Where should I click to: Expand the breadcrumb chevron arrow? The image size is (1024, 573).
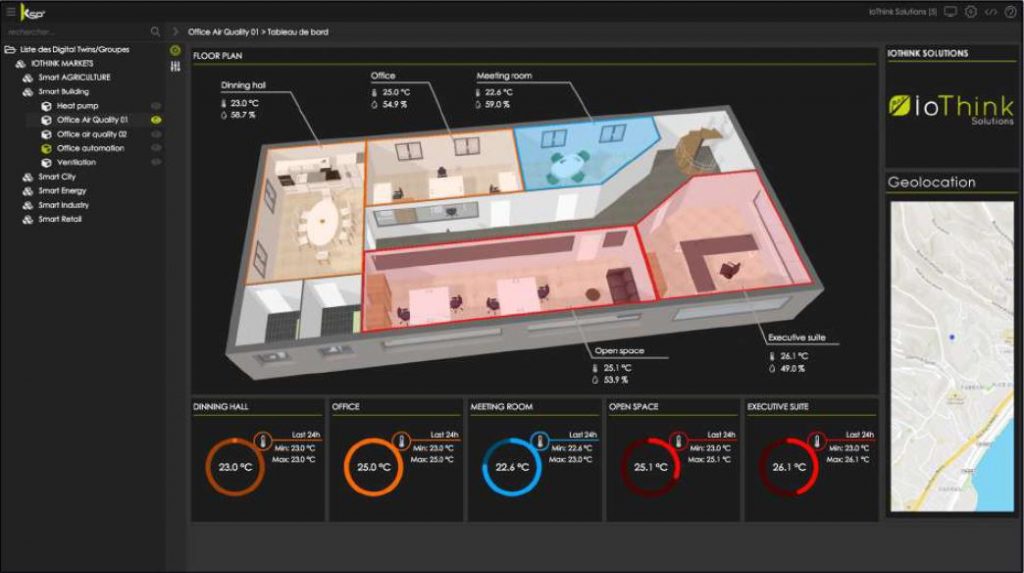pos(176,32)
